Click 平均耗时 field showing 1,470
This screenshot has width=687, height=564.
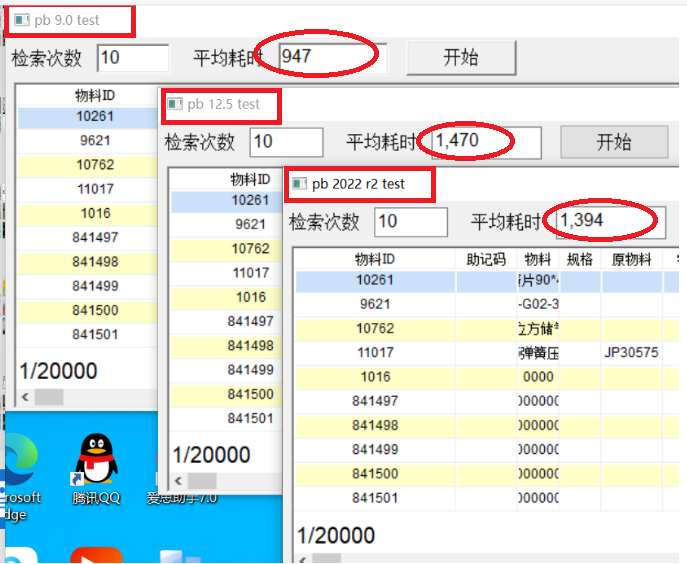coord(486,142)
